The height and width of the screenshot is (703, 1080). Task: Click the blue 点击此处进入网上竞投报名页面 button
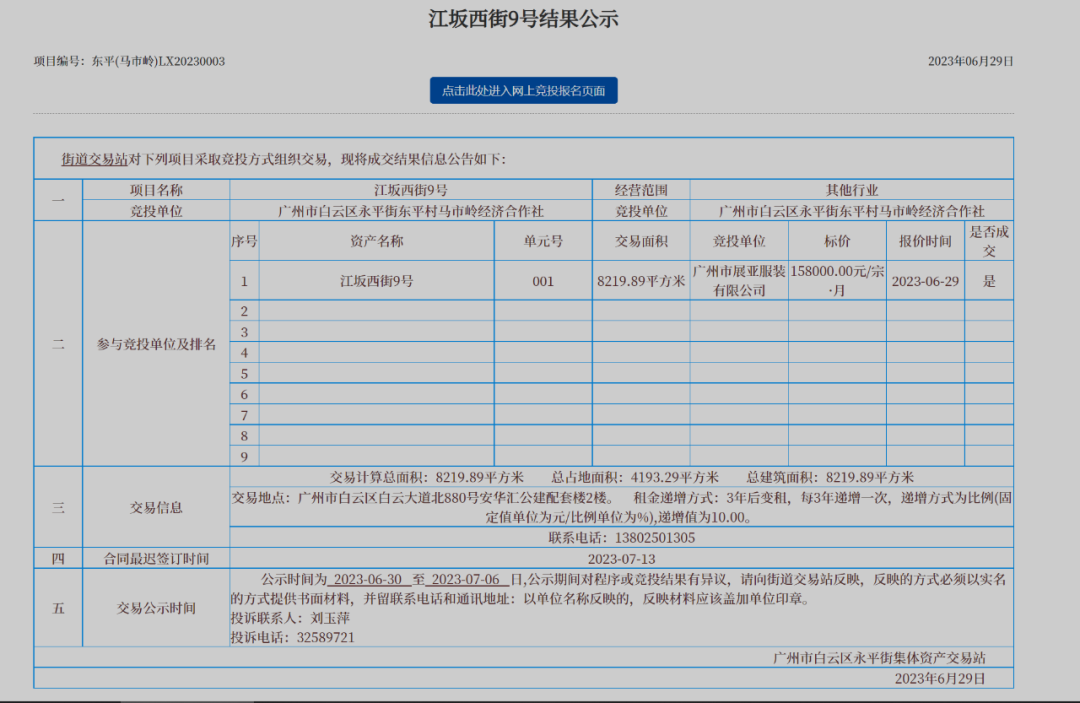click(523, 90)
